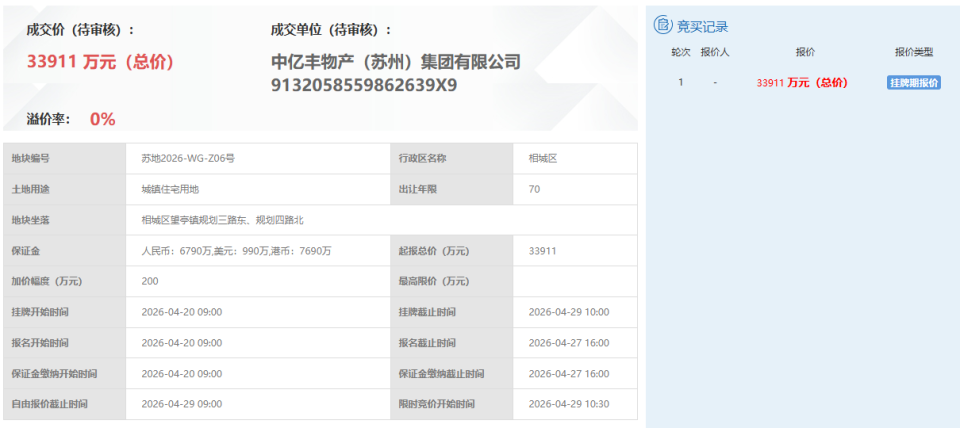Click the 33911 万元（总价）transaction price
This screenshot has height=428, width=960.
pyautogui.click(x=100, y=62)
